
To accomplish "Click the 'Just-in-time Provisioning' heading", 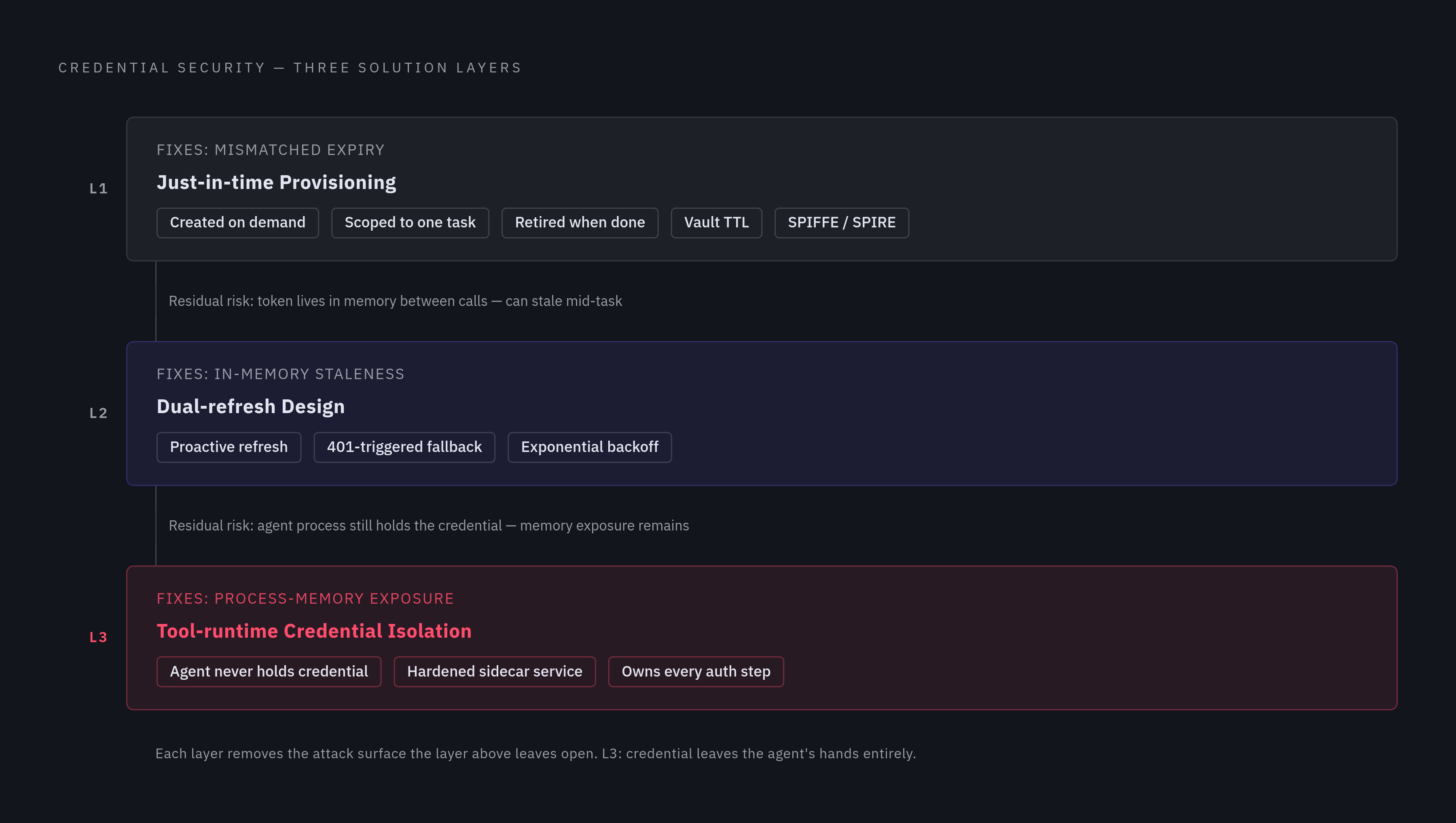I will pyautogui.click(x=276, y=183).
